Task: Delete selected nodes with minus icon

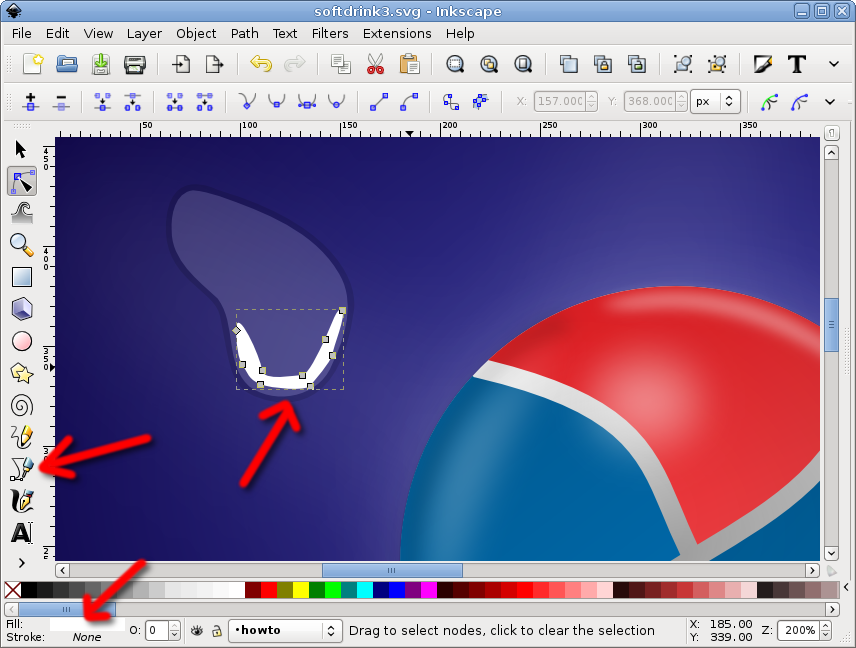Action: click(61, 102)
